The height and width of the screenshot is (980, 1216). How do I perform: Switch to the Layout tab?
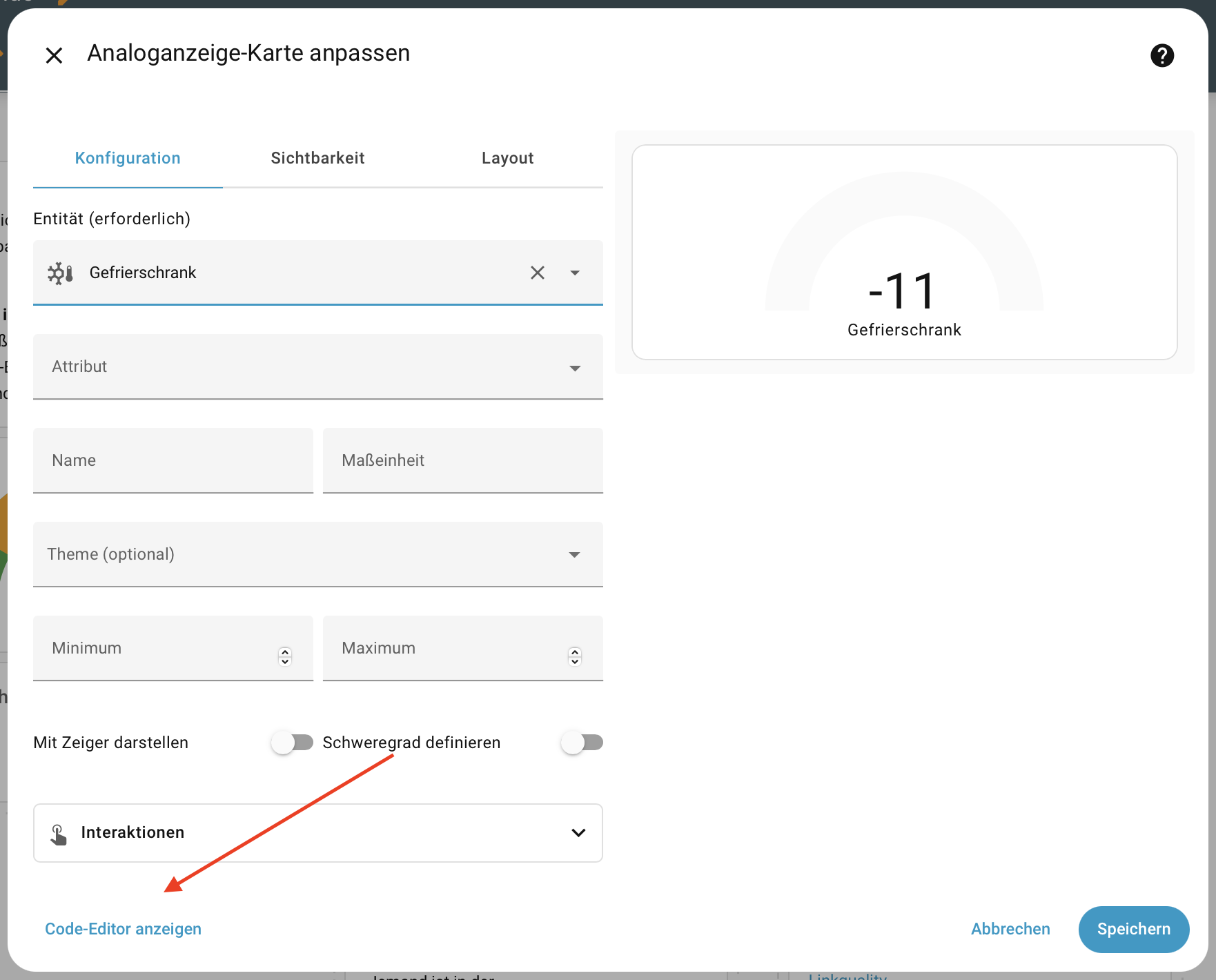(x=508, y=158)
